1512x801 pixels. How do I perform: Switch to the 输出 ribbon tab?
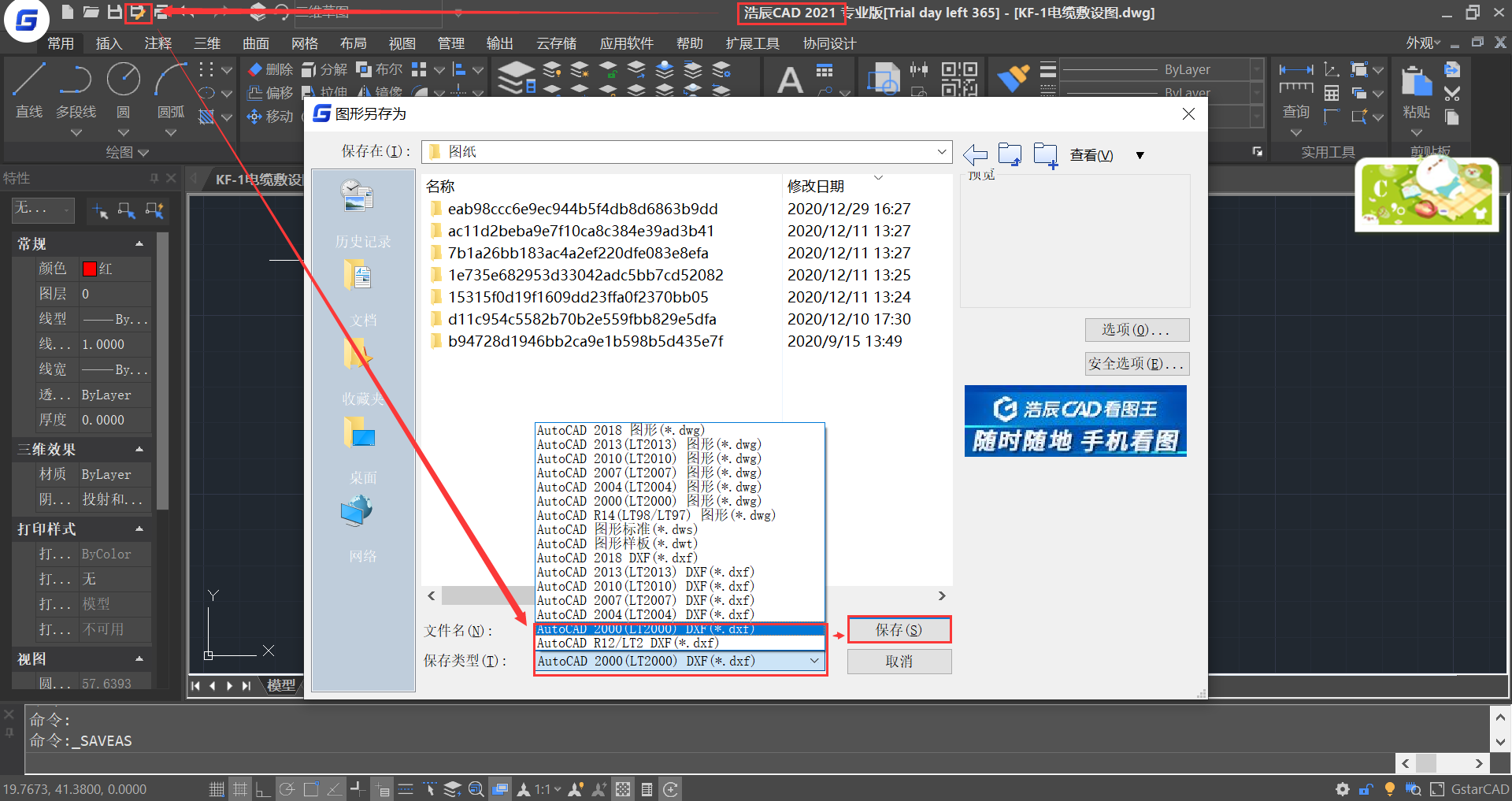coord(499,43)
